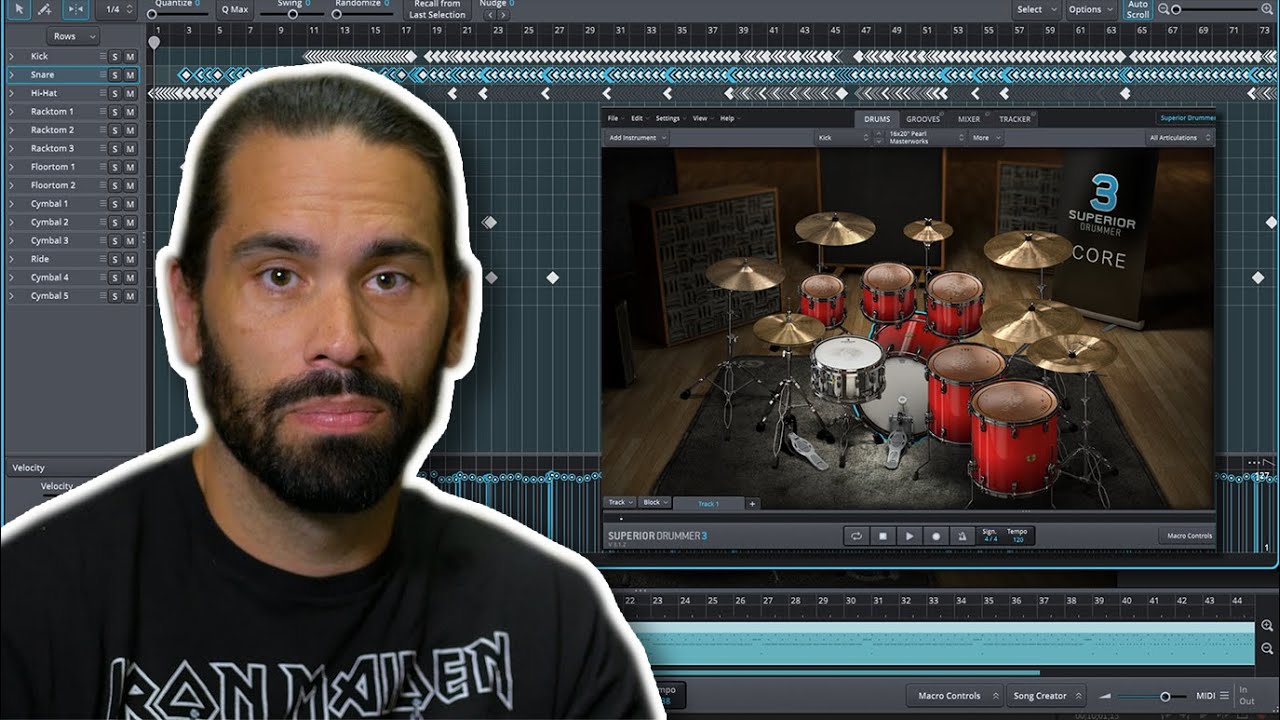Solo the Racktom 1 row
The image size is (1280, 720).
114,112
